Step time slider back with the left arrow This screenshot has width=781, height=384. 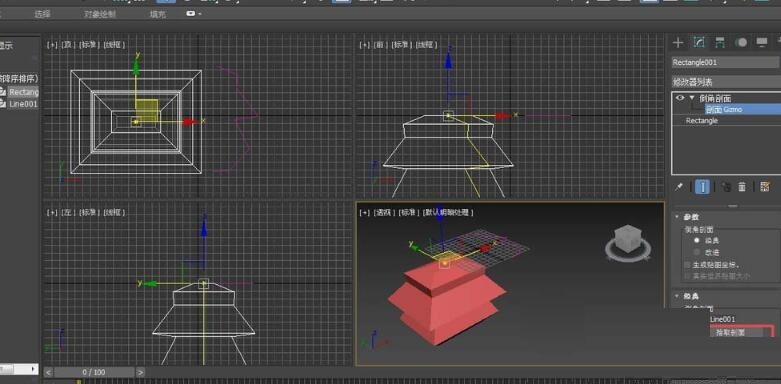pos(48,372)
